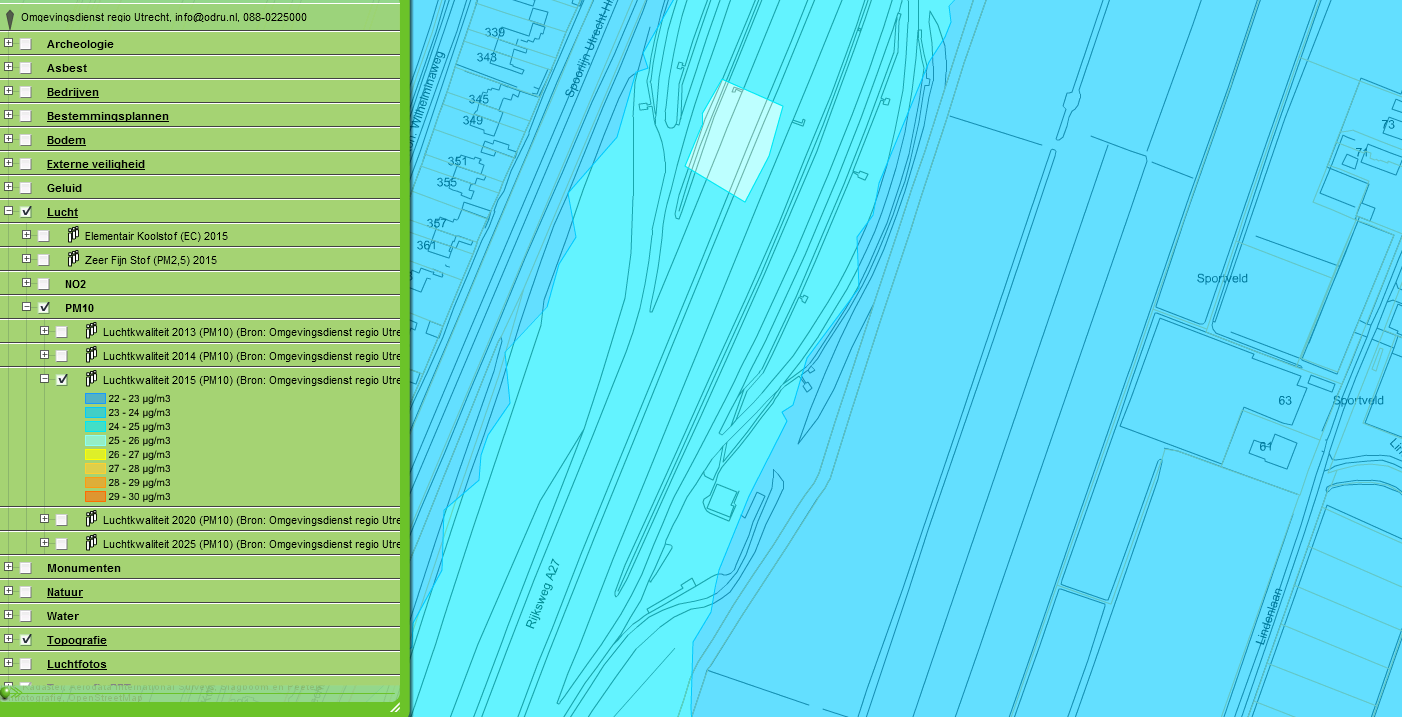Click house number 349 on the map
1402x717 pixels.
tap(472, 121)
